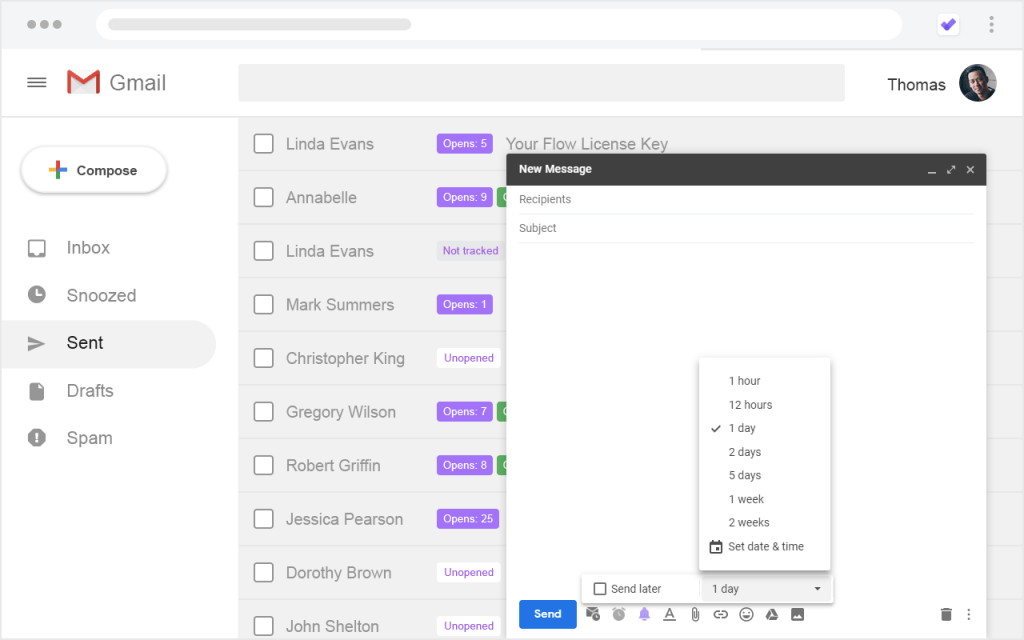Select the email tracking icon beside Send

593,614
